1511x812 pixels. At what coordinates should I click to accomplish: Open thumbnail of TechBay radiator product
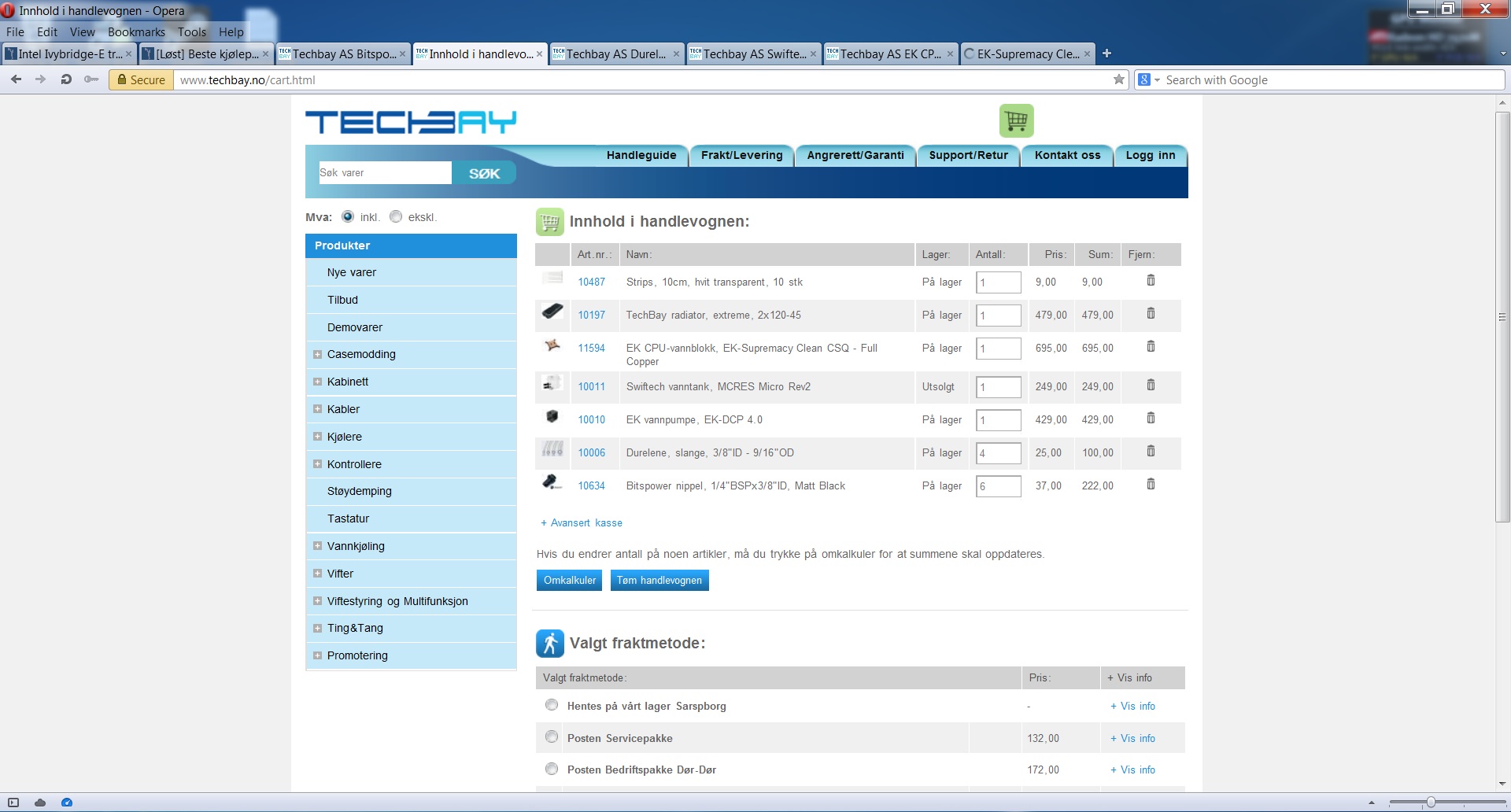[x=552, y=312]
